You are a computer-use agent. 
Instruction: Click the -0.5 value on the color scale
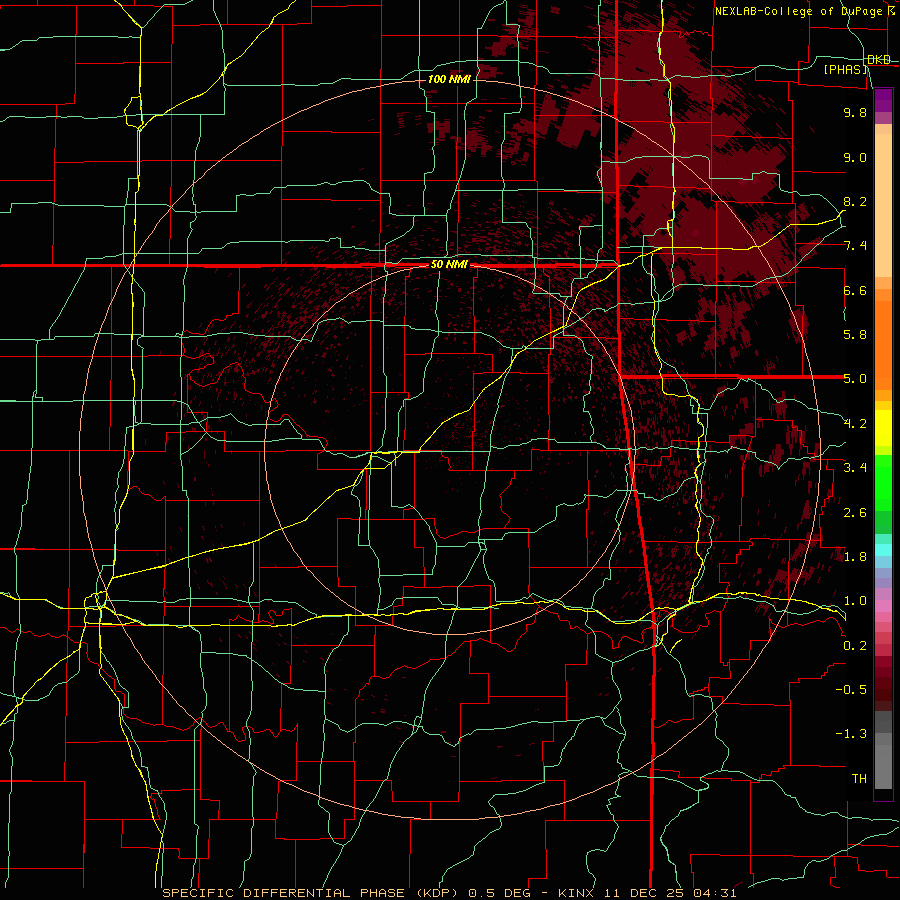coord(851,690)
